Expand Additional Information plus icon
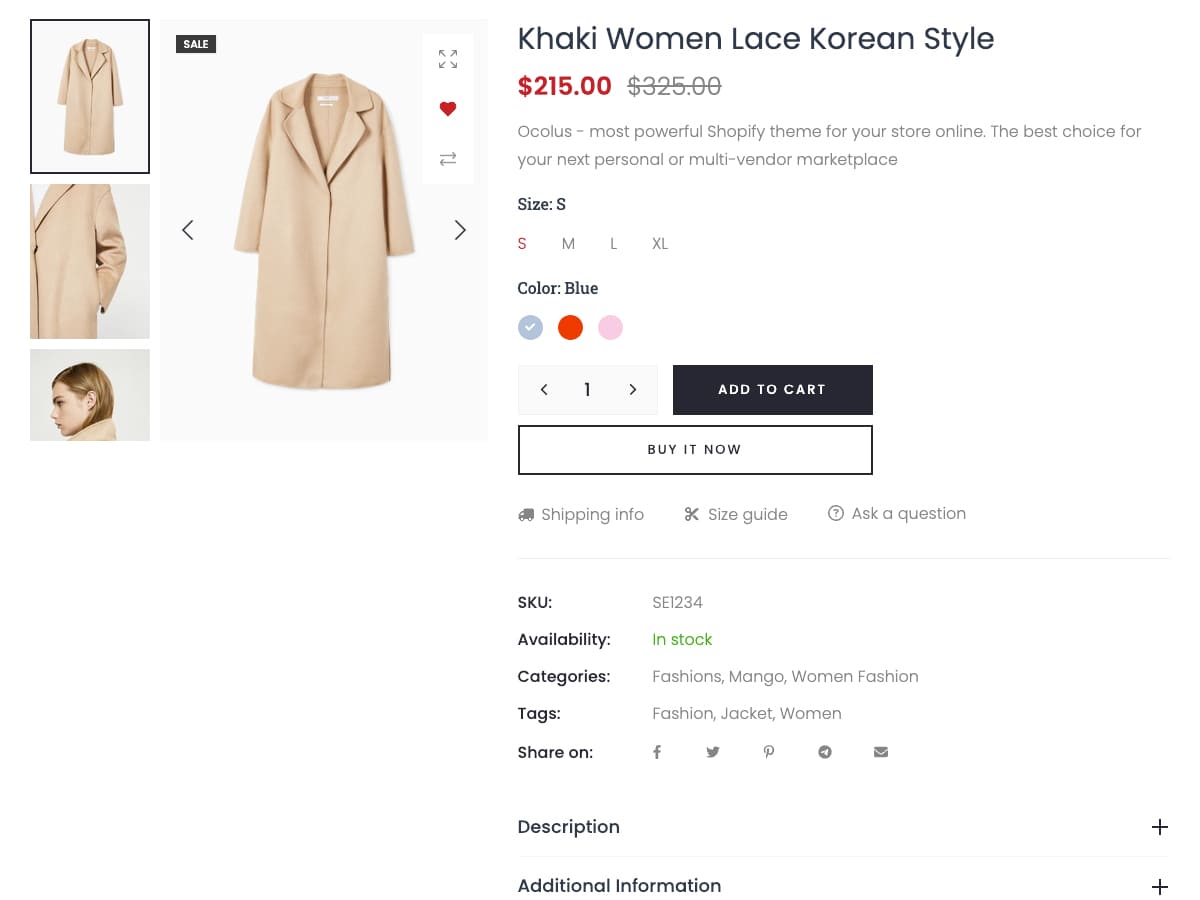Screen dimensions: 1200x900 tap(1159, 887)
